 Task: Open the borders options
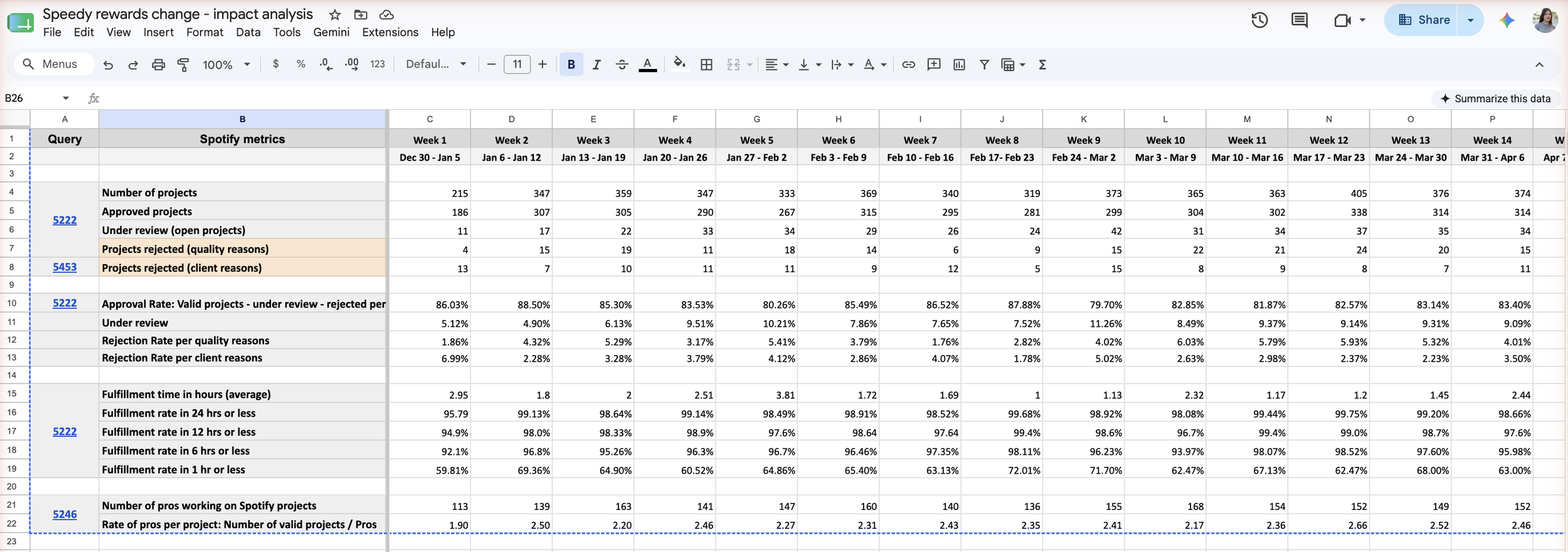point(706,65)
